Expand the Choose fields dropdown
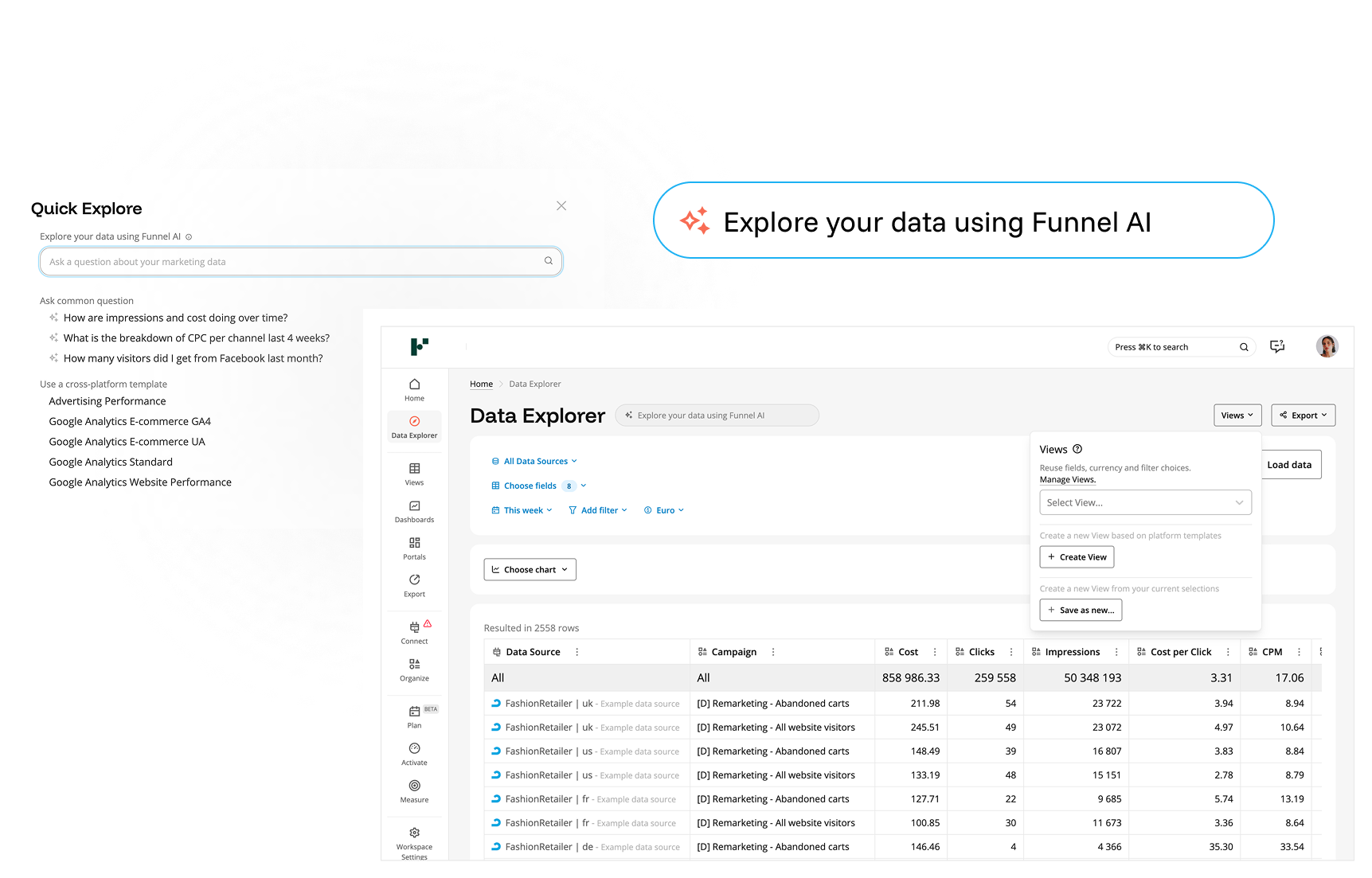1372x878 pixels. point(539,486)
